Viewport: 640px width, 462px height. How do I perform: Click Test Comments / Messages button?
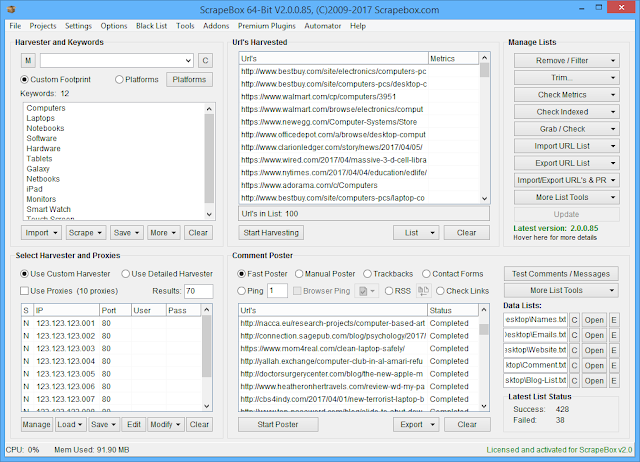pyautogui.click(x=561, y=273)
